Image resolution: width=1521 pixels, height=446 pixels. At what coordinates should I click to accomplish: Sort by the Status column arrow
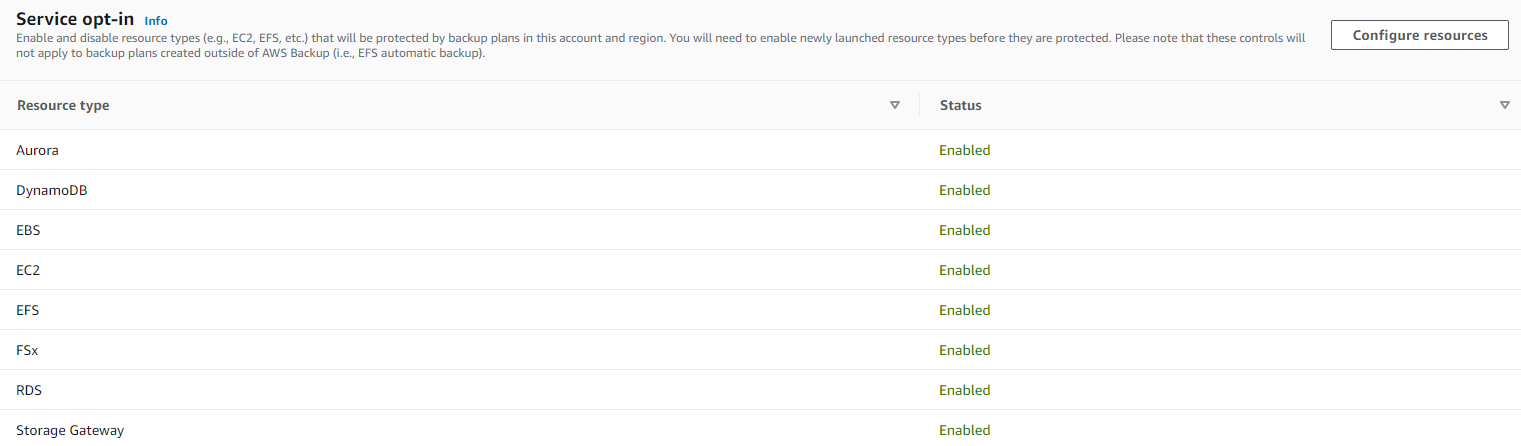pos(1504,105)
